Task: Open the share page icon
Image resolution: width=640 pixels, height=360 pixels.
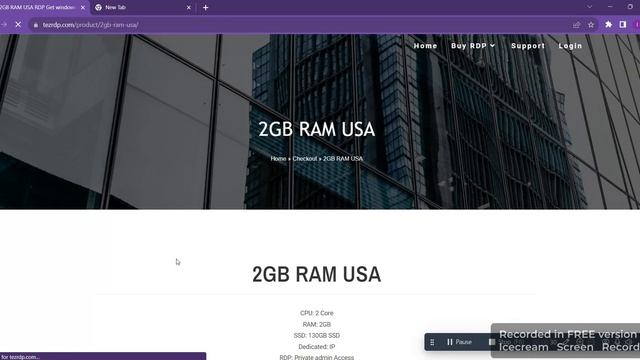Action: 576,25
